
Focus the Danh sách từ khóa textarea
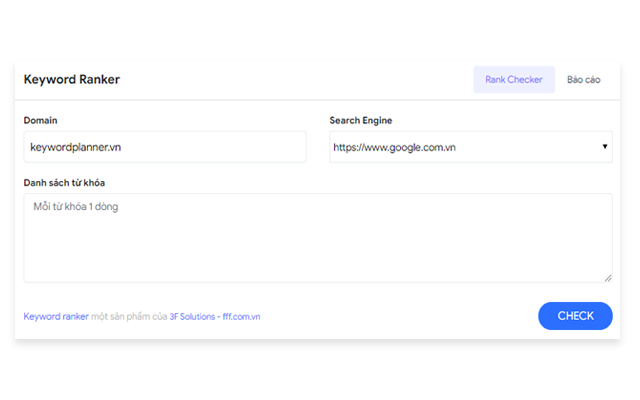(x=318, y=237)
